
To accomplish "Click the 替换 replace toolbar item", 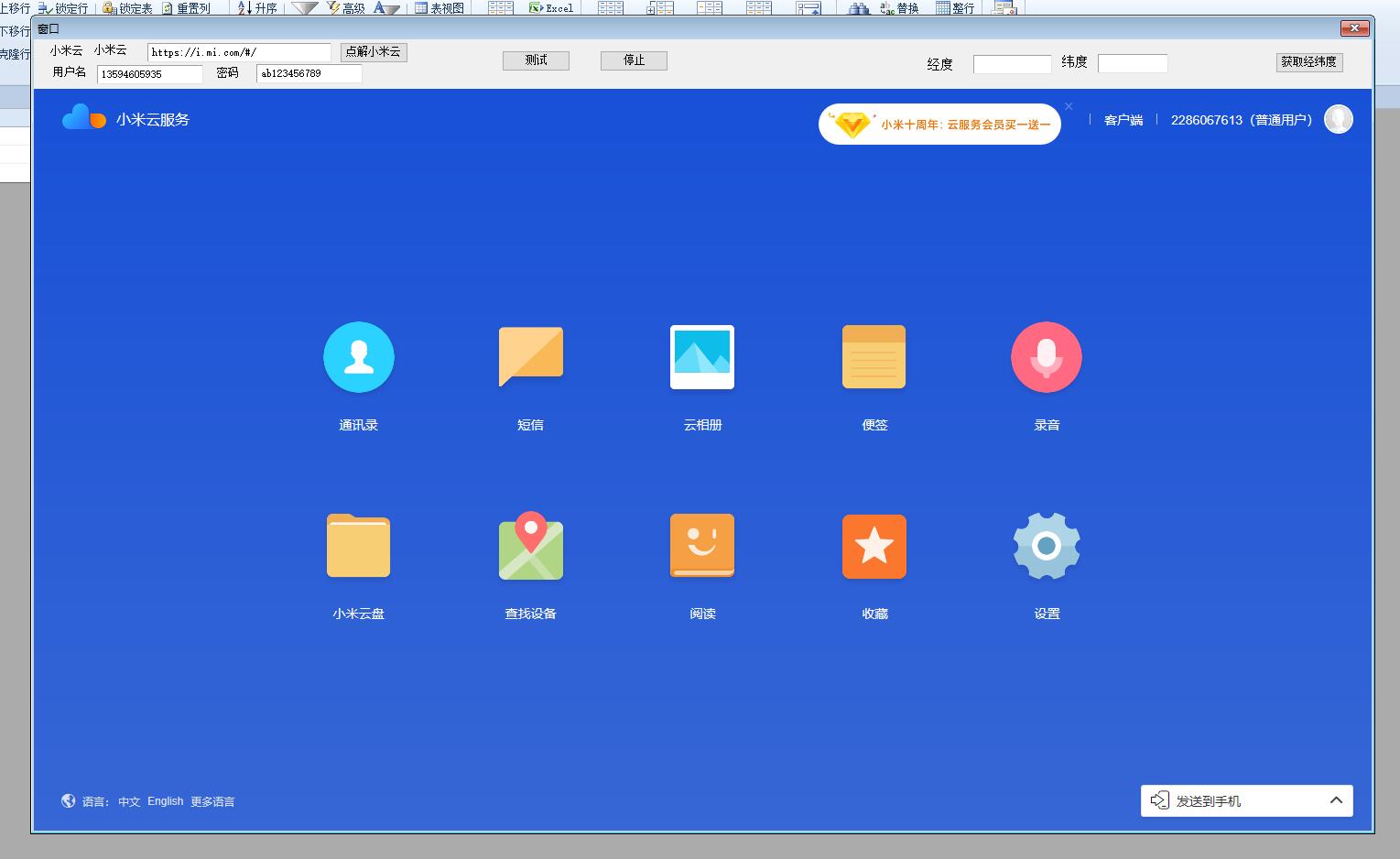I will coord(899,7).
